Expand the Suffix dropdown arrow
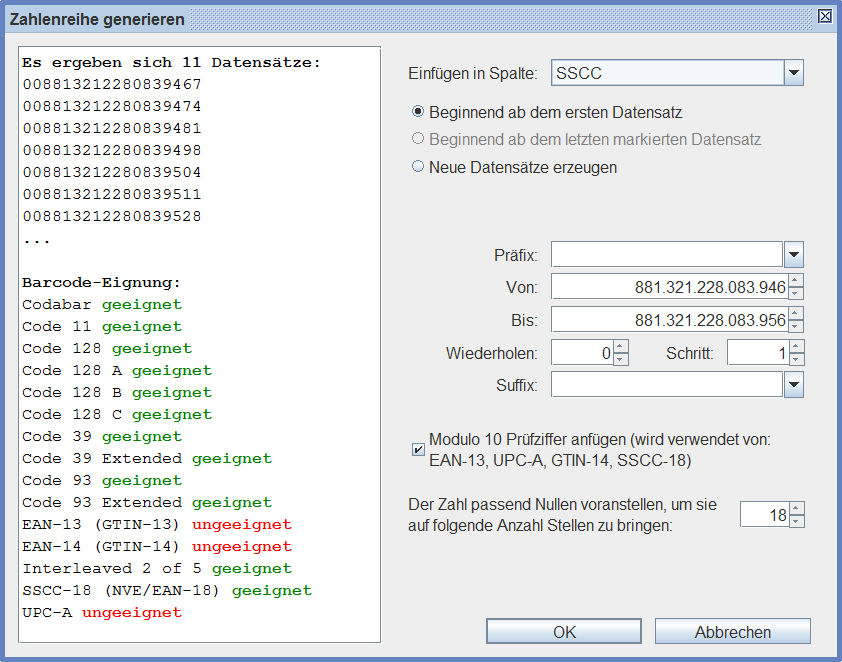The height and width of the screenshot is (662, 842). click(x=794, y=384)
